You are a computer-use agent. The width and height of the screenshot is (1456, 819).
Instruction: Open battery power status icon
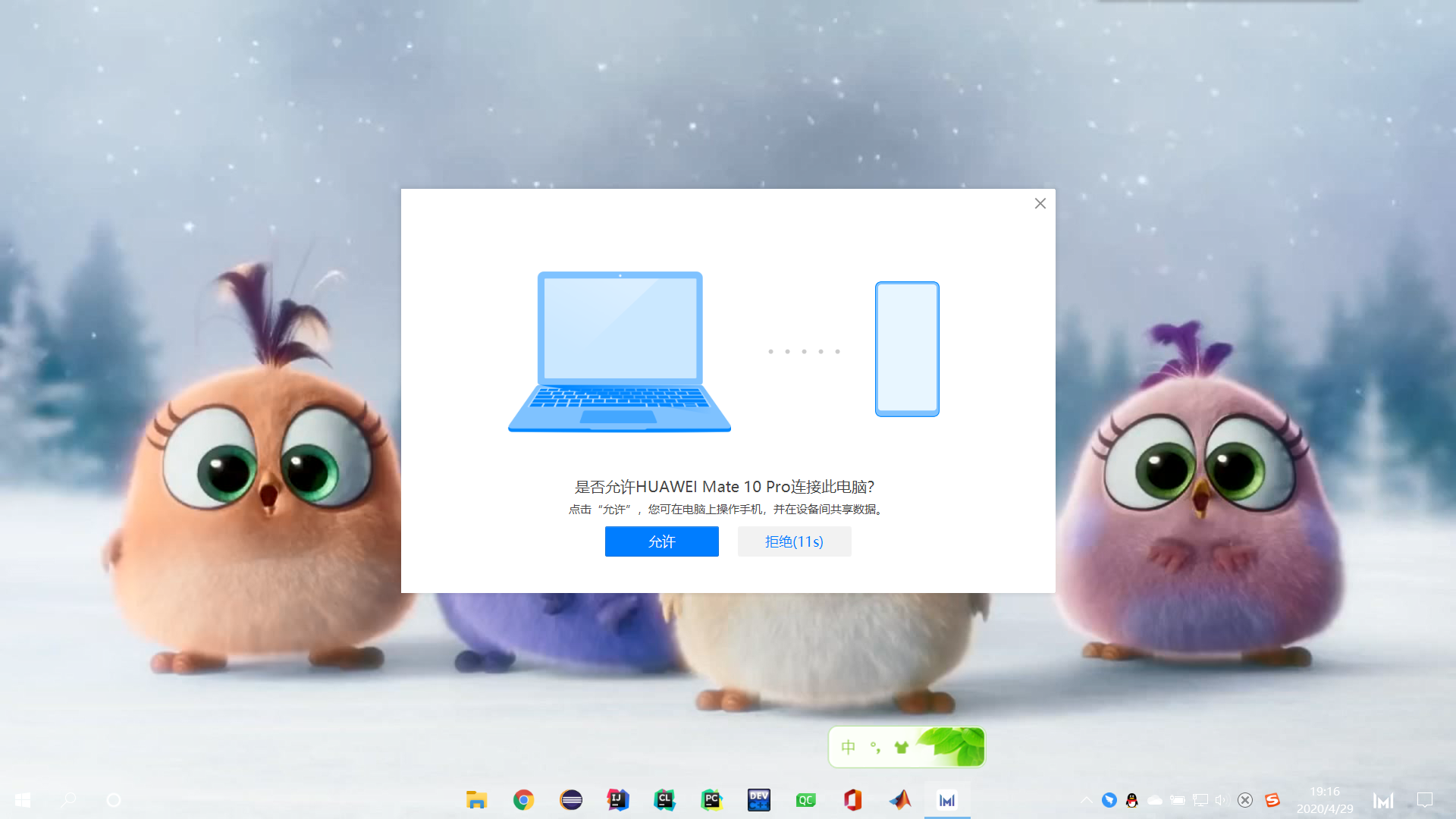coord(1178,800)
